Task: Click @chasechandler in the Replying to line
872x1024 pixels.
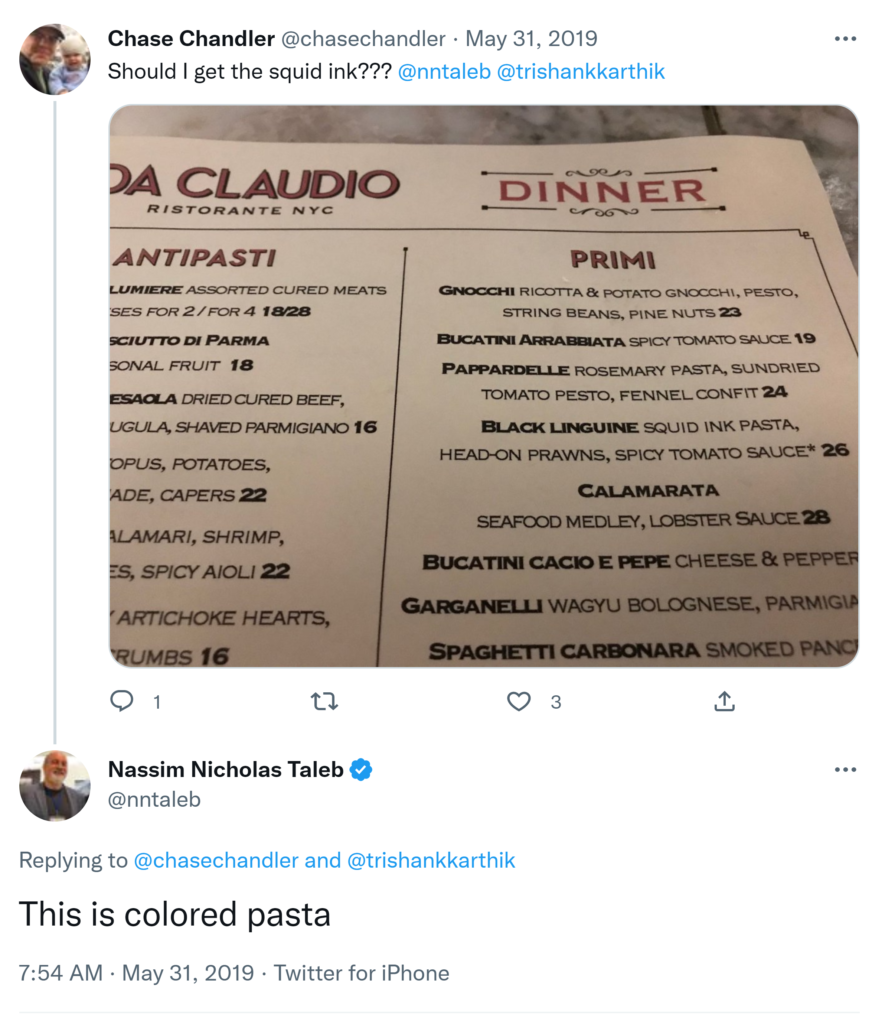Action: pyautogui.click(x=217, y=860)
